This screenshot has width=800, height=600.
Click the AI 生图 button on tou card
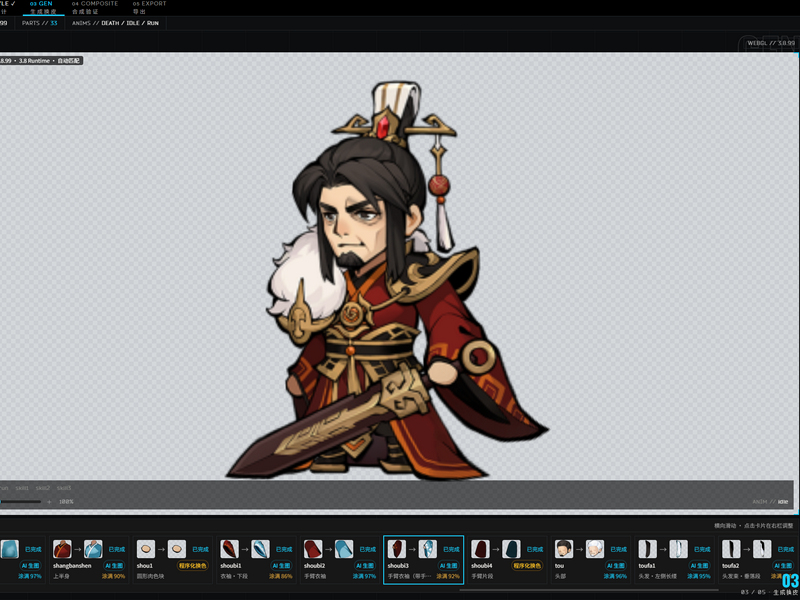616,566
